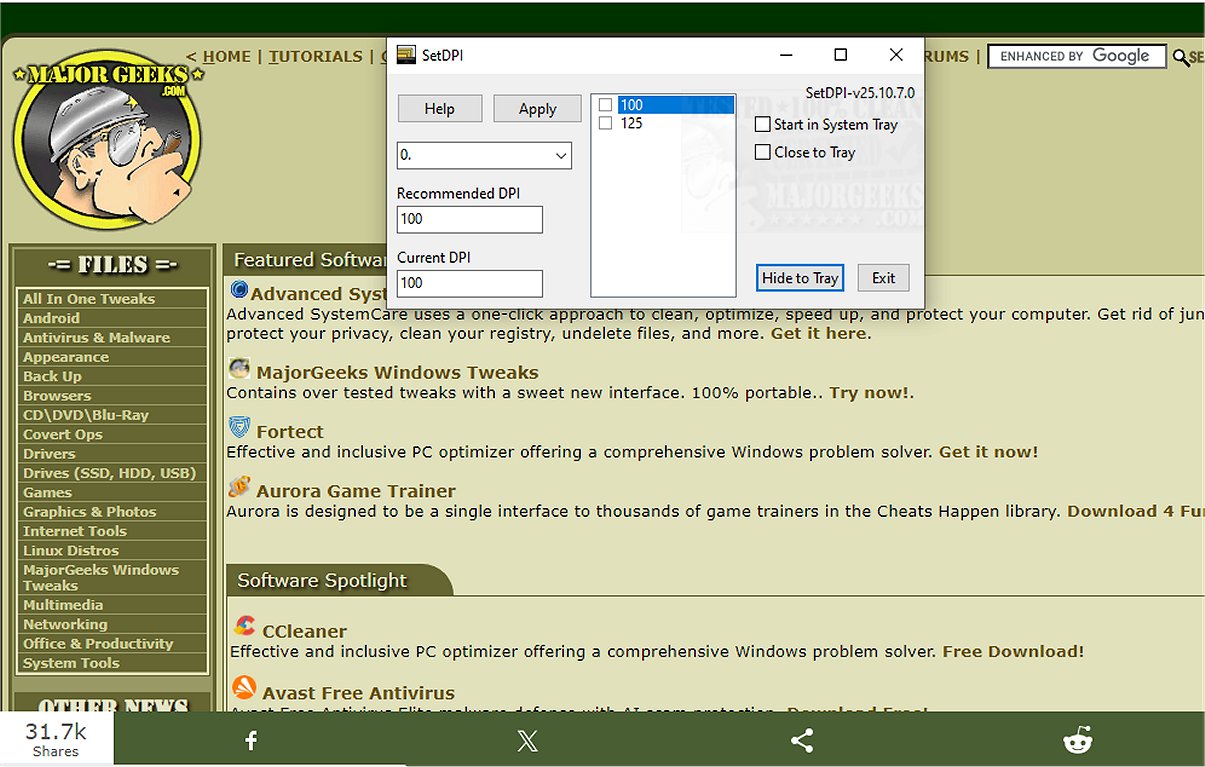Screen dimensions: 1205x767
Task: Open Graphics & Photos category
Action: pos(90,511)
